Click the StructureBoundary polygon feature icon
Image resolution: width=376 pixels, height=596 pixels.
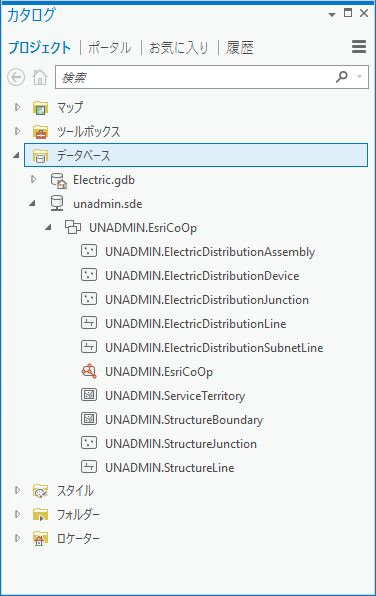89,419
